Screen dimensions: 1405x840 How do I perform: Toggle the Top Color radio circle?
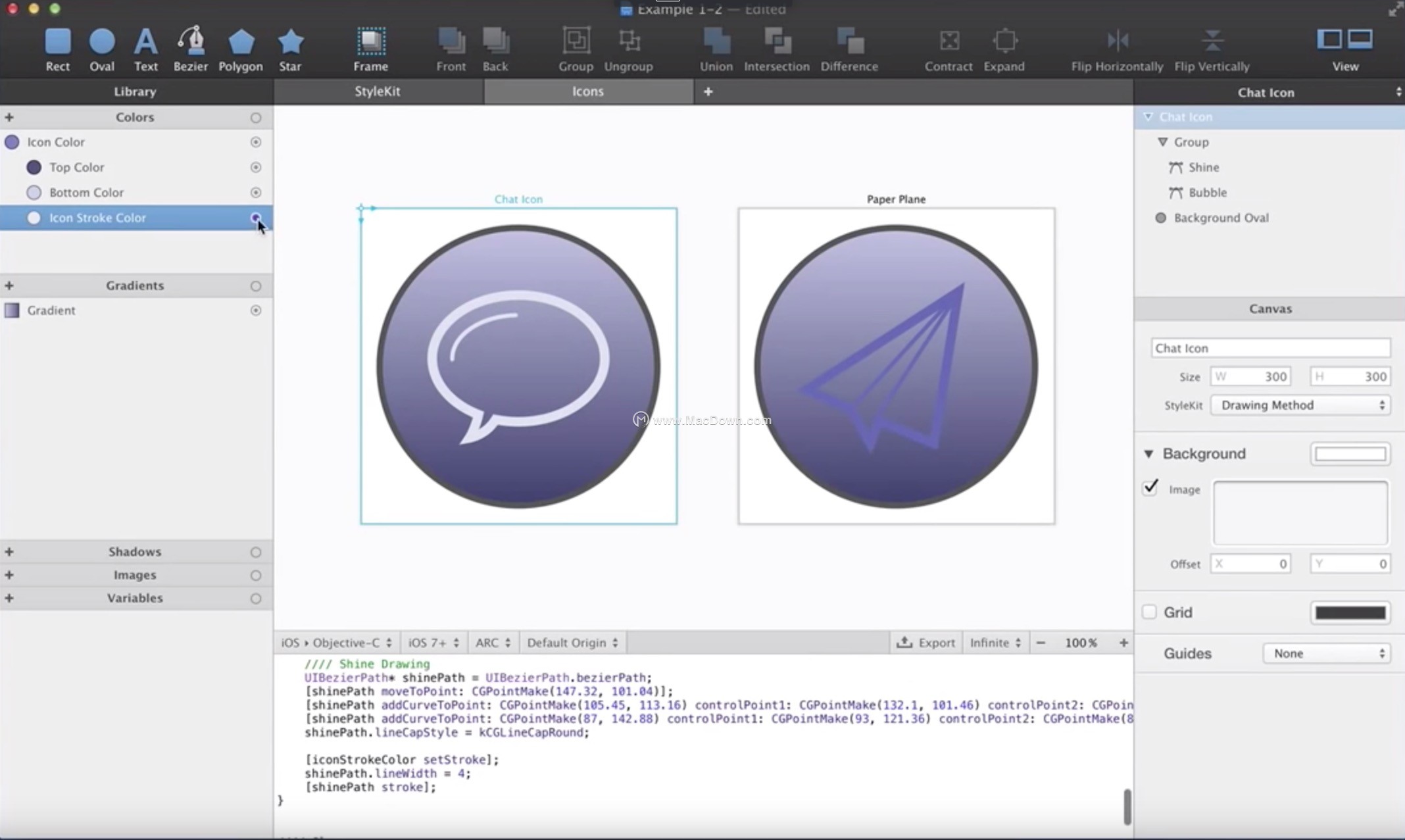point(256,167)
